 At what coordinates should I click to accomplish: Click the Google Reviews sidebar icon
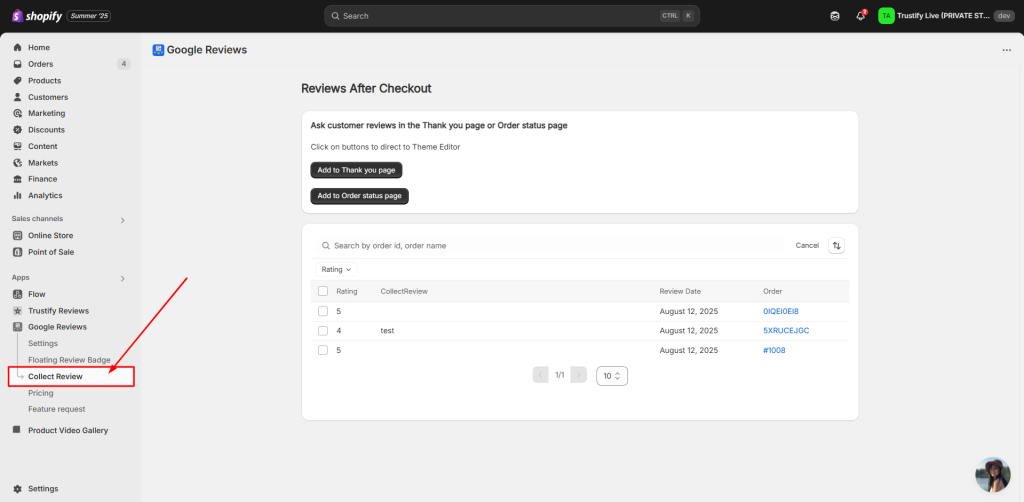pos(18,327)
